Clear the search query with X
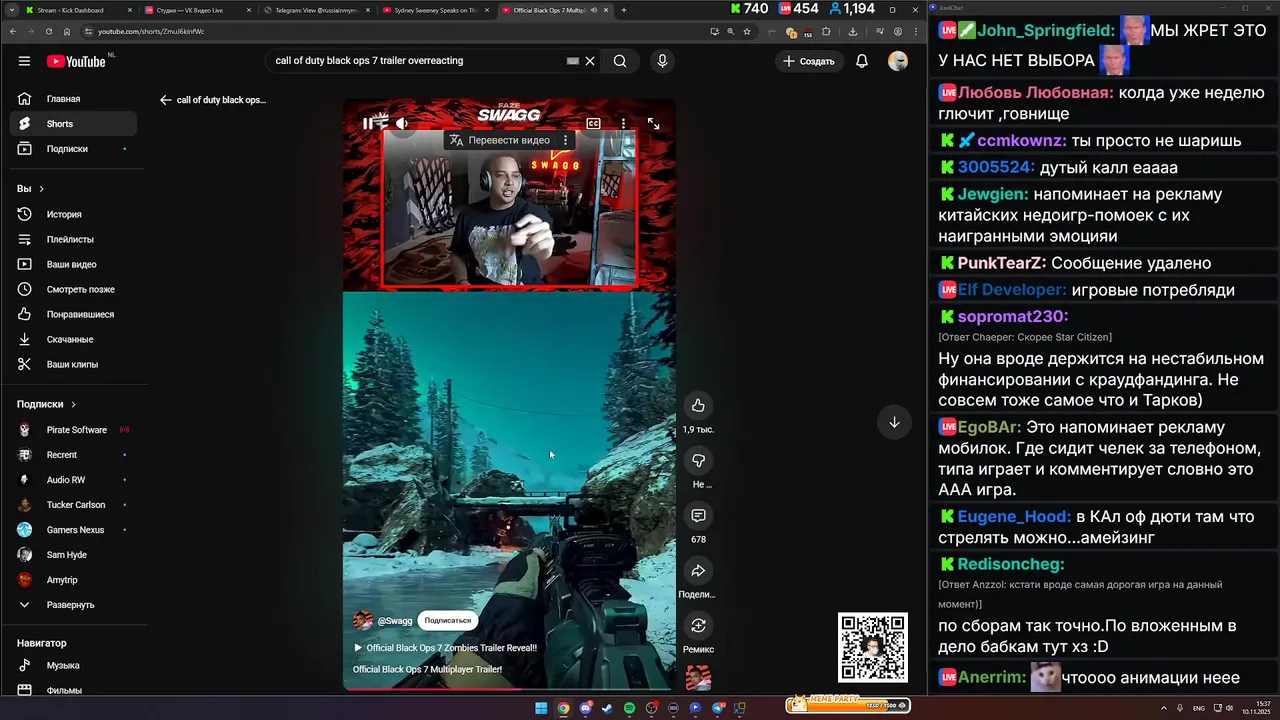 click(x=590, y=61)
